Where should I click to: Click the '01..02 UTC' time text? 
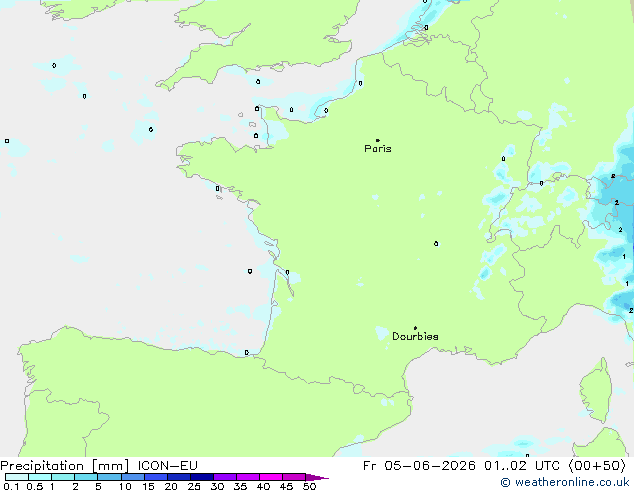click(x=522, y=466)
